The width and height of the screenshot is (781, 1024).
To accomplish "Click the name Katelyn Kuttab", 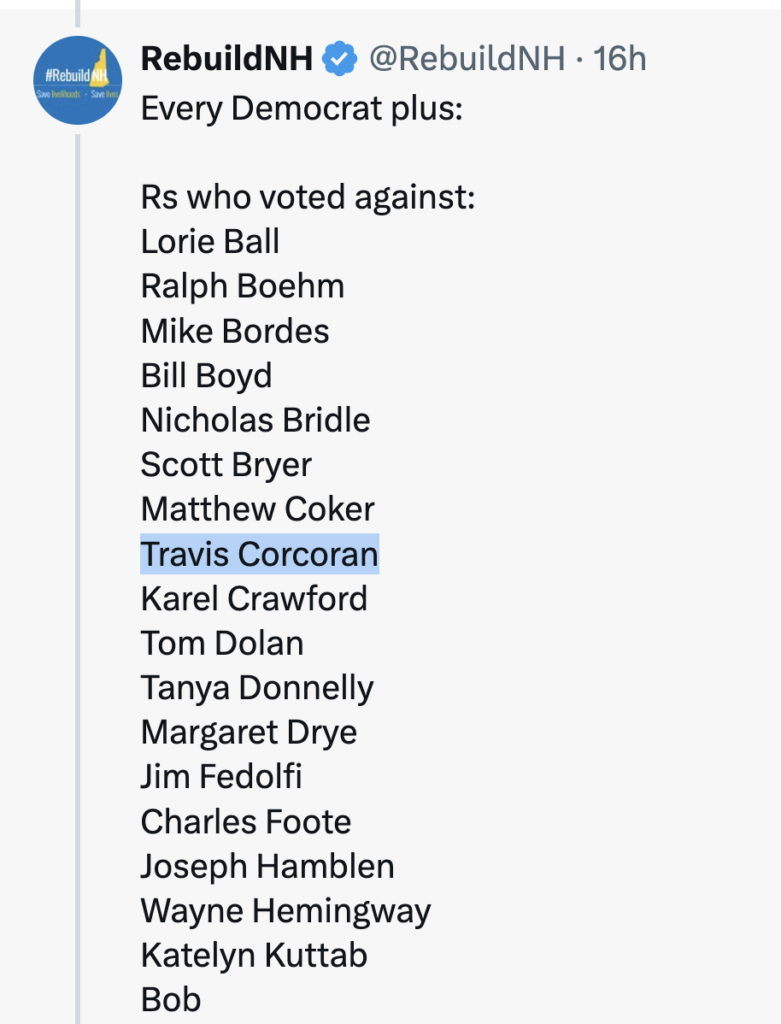I will [254, 955].
